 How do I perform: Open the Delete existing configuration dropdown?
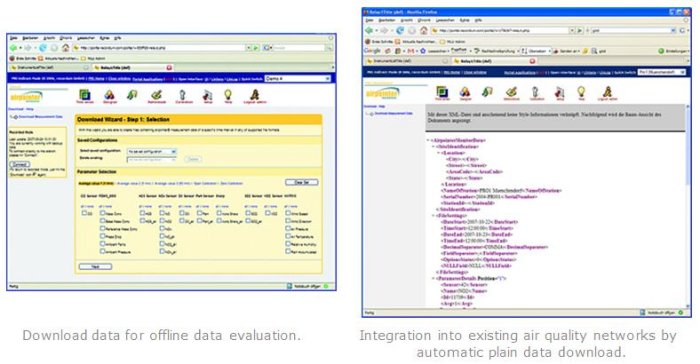click(x=152, y=159)
